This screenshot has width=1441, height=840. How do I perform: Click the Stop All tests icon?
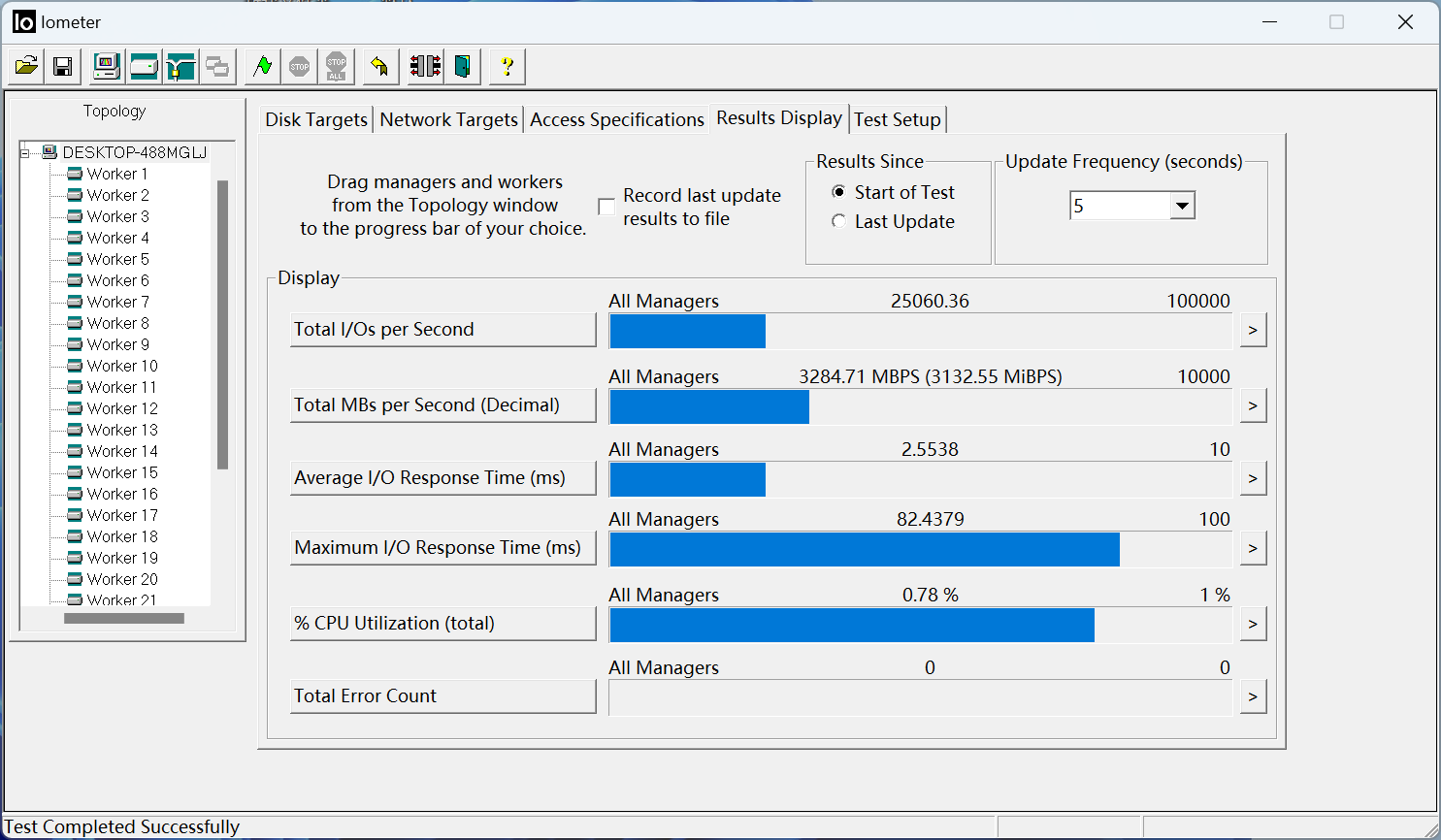(336, 66)
